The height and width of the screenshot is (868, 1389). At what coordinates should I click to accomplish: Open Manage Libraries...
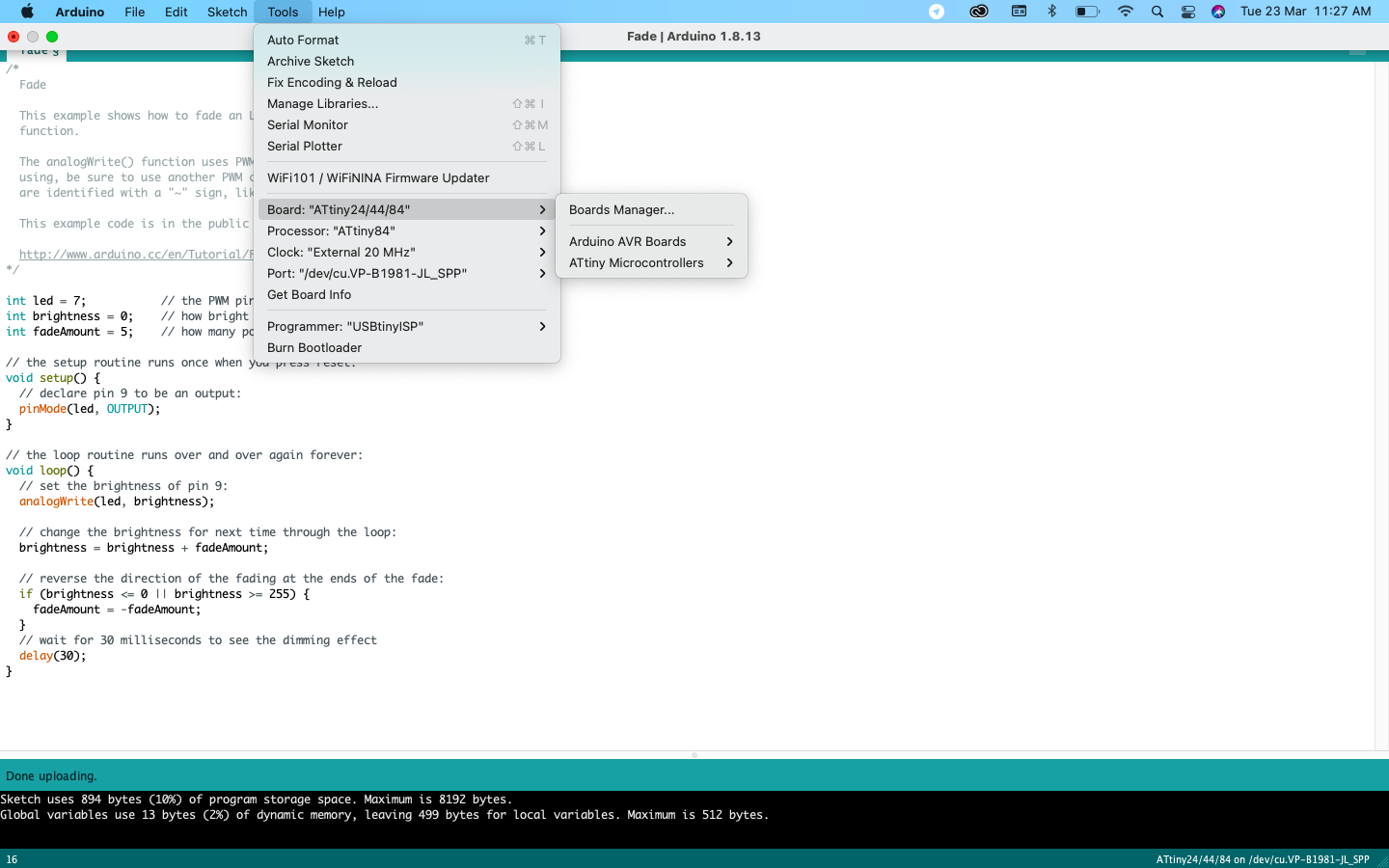407,103
